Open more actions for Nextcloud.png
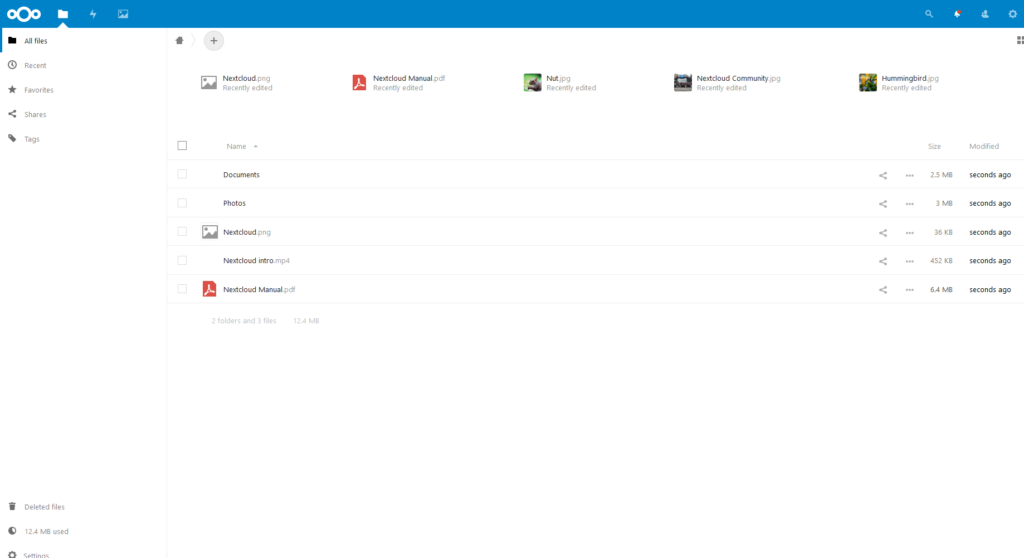The width and height of the screenshot is (1024, 558). [x=910, y=233]
